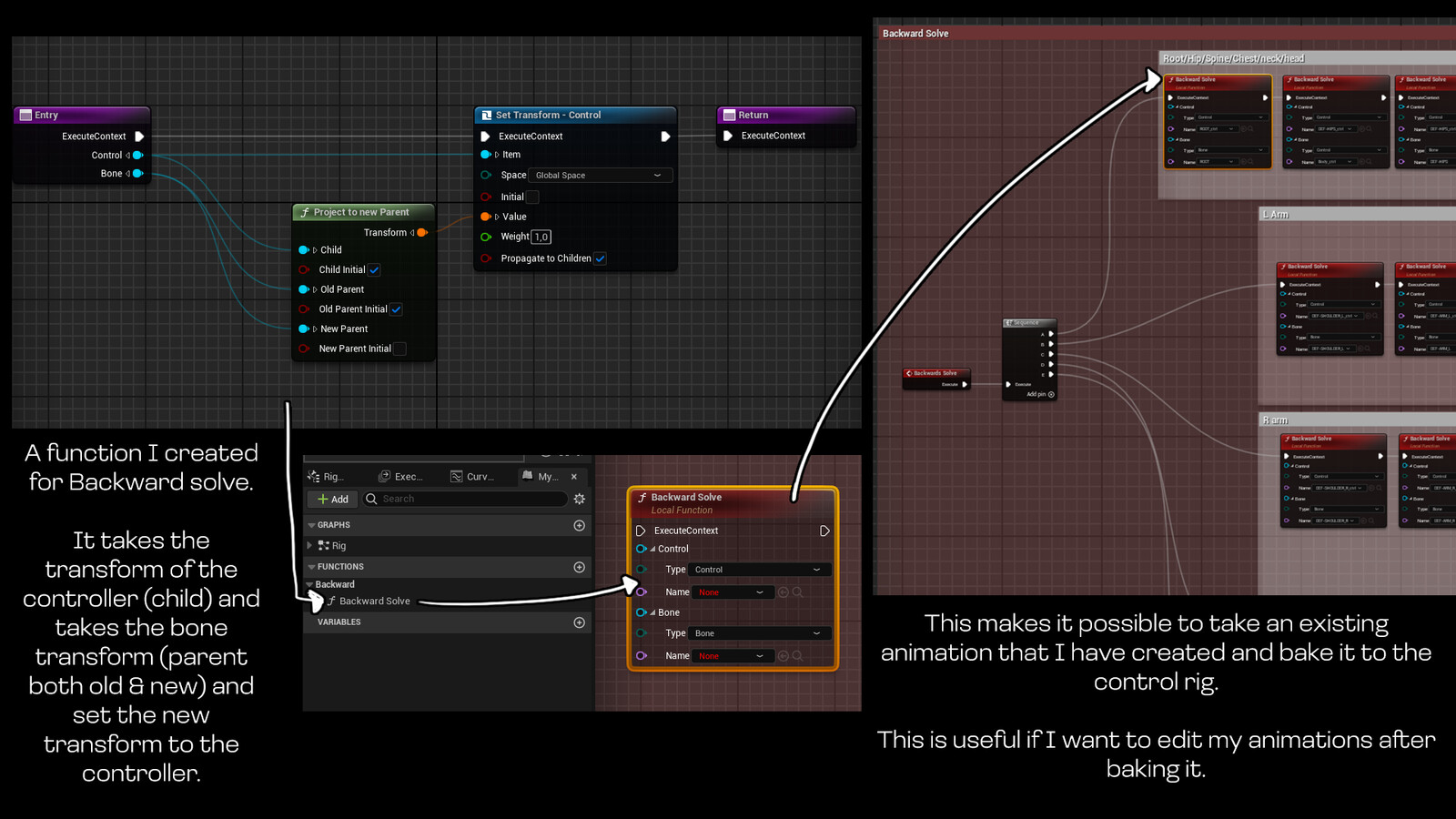The height and width of the screenshot is (819, 1456).
Task: Open Bone Name dropdown showing None
Action: (733, 656)
